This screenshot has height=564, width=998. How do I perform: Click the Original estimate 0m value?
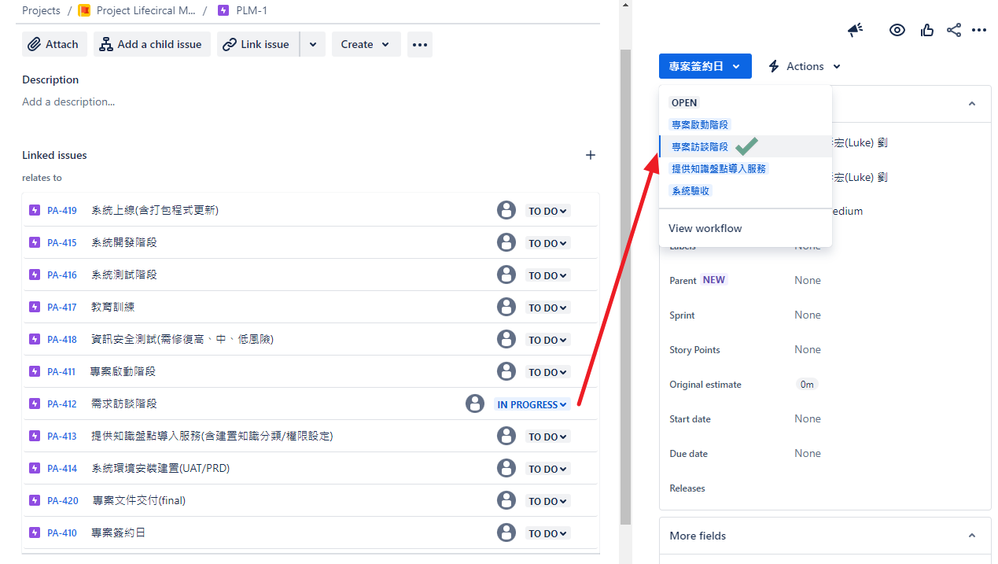806,384
